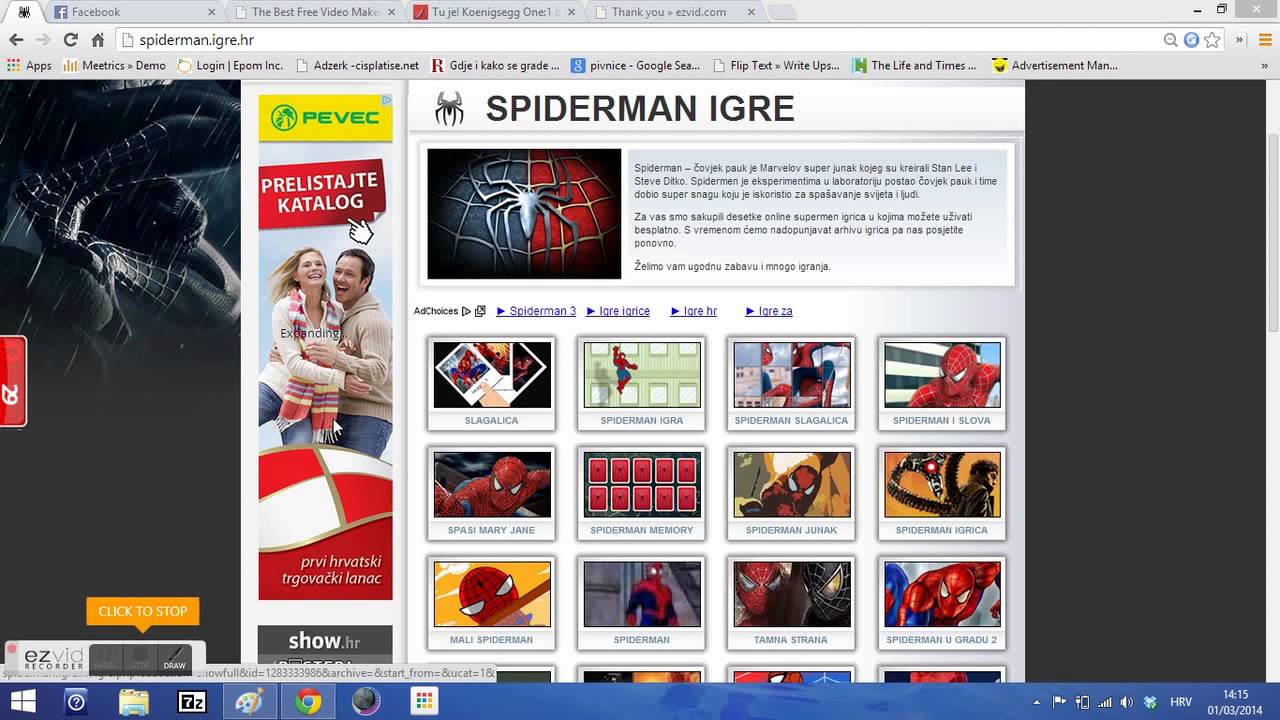This screenshot has width=1280, height=720.
Task: Click the spider logo beside SPIDERMAN IGRE
Action: pyautogui.click(x=449, y=108)
